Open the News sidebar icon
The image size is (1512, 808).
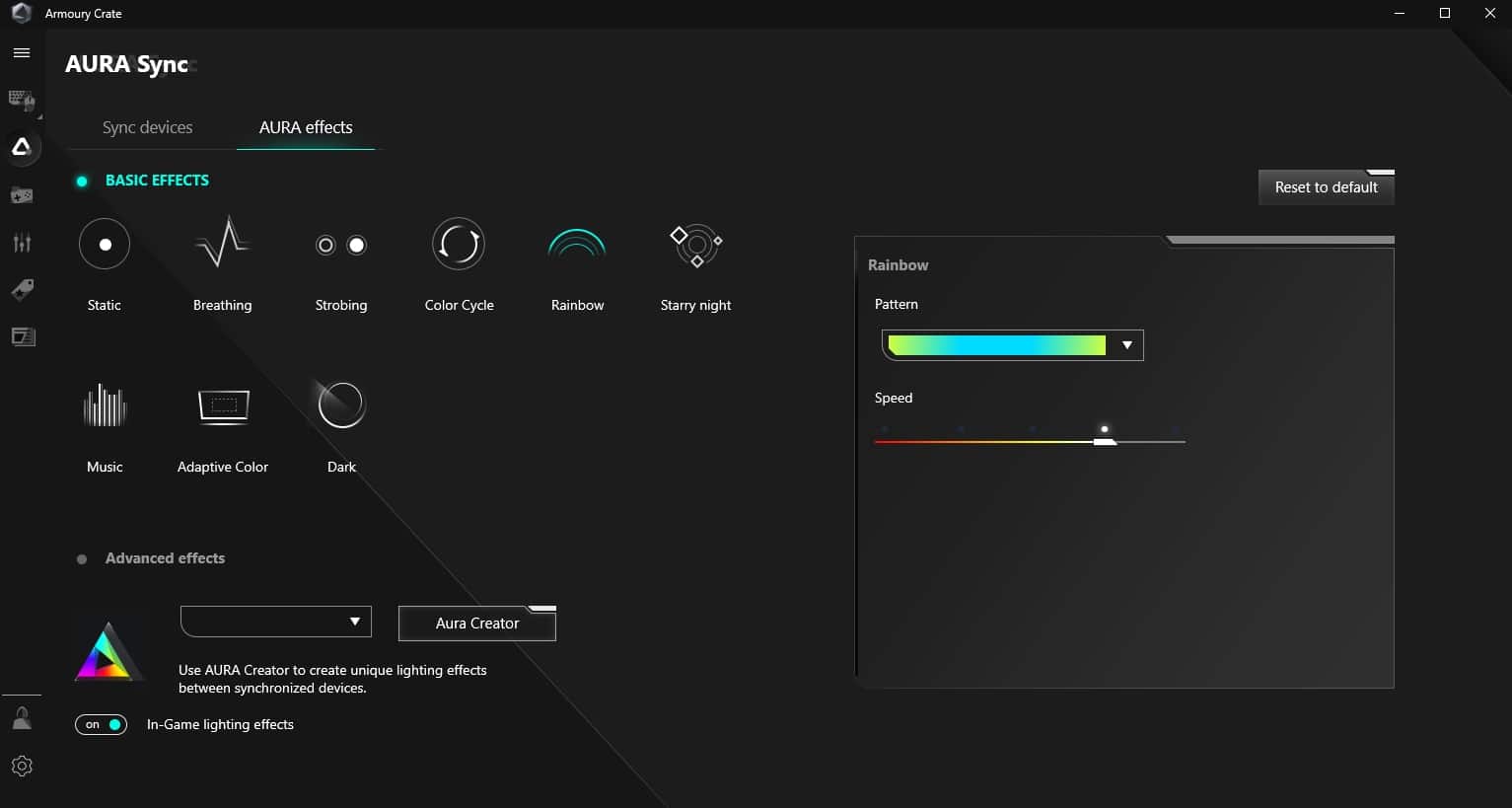point(22,337)
